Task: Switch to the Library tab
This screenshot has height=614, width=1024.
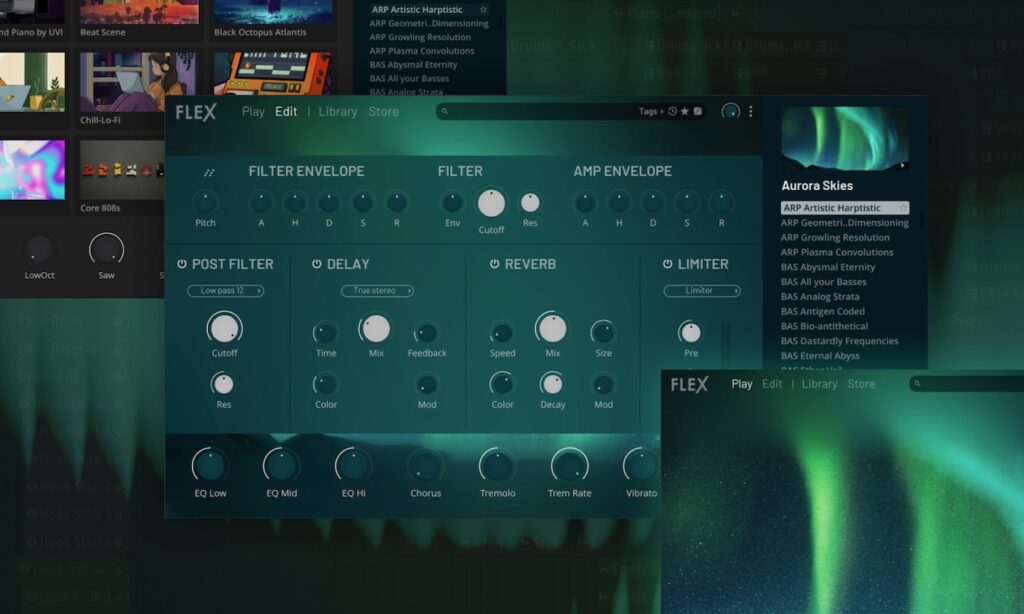Action: tap(338, 112)
